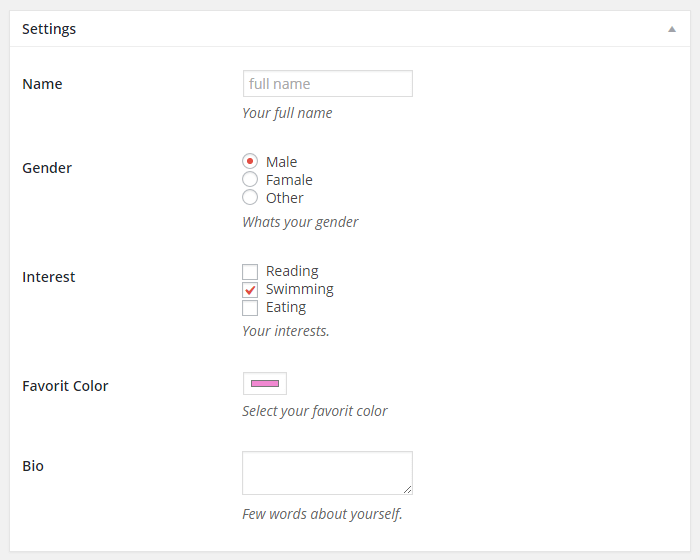Click the Settings panel title
This screenshot has width=700, height=560.
click(x=49, y=29)
